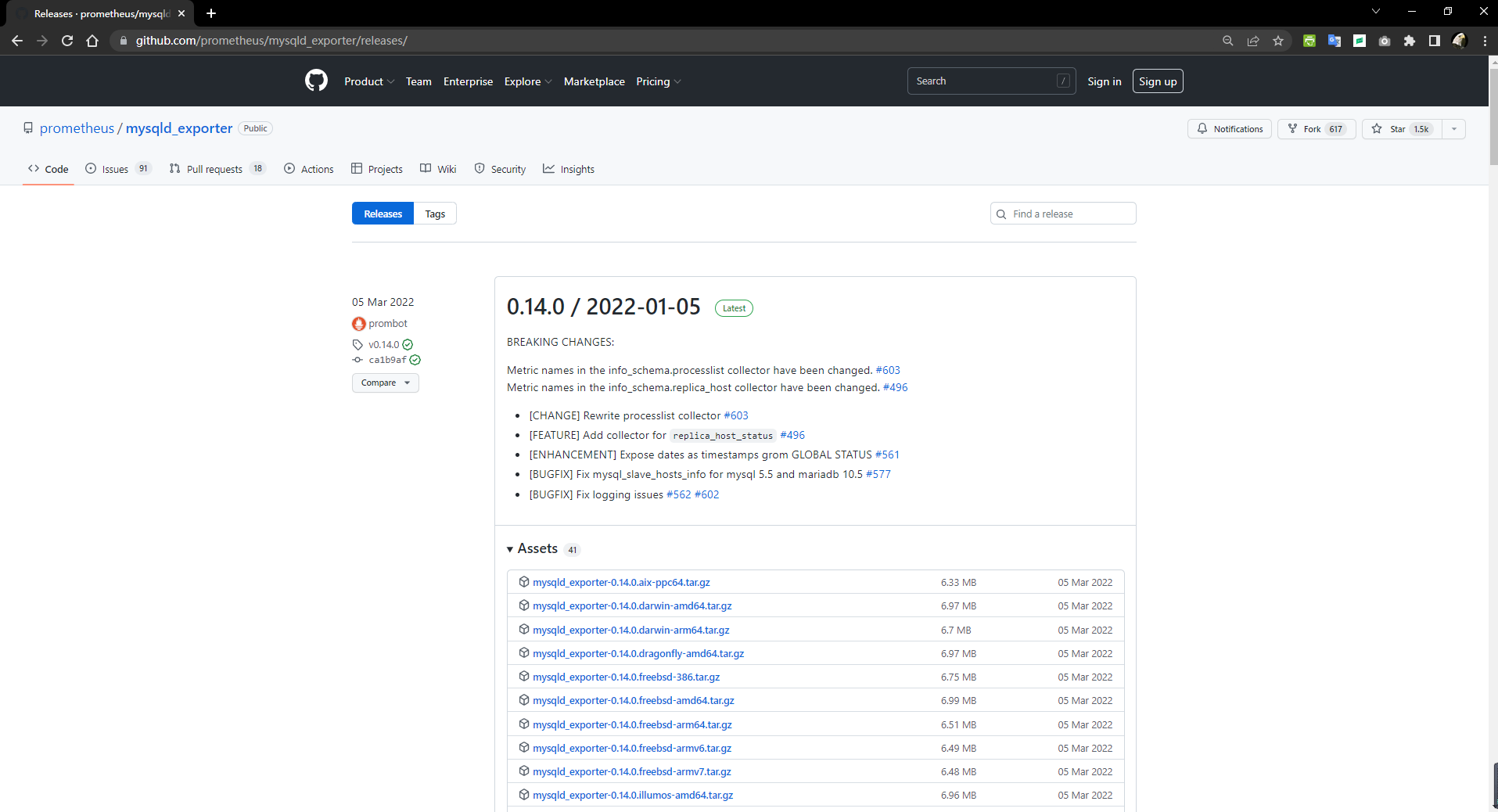
Task: Open pull request #561 link
Action: [x=887, y=455]
